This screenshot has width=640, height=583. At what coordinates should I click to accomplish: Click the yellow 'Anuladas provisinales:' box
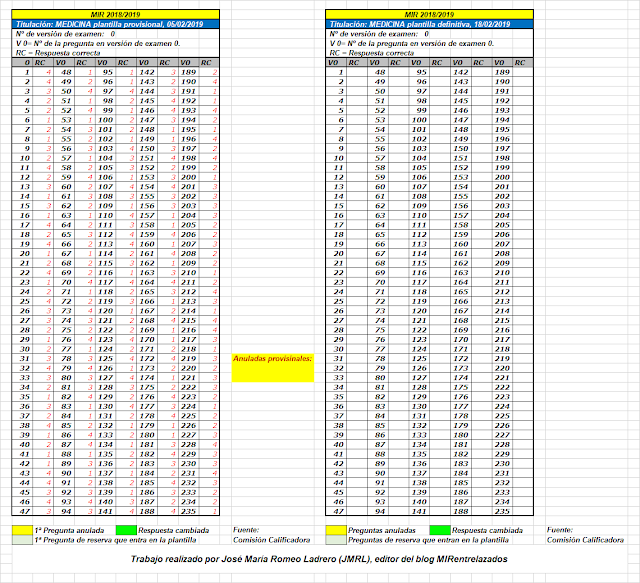click(x=273, y=368)
